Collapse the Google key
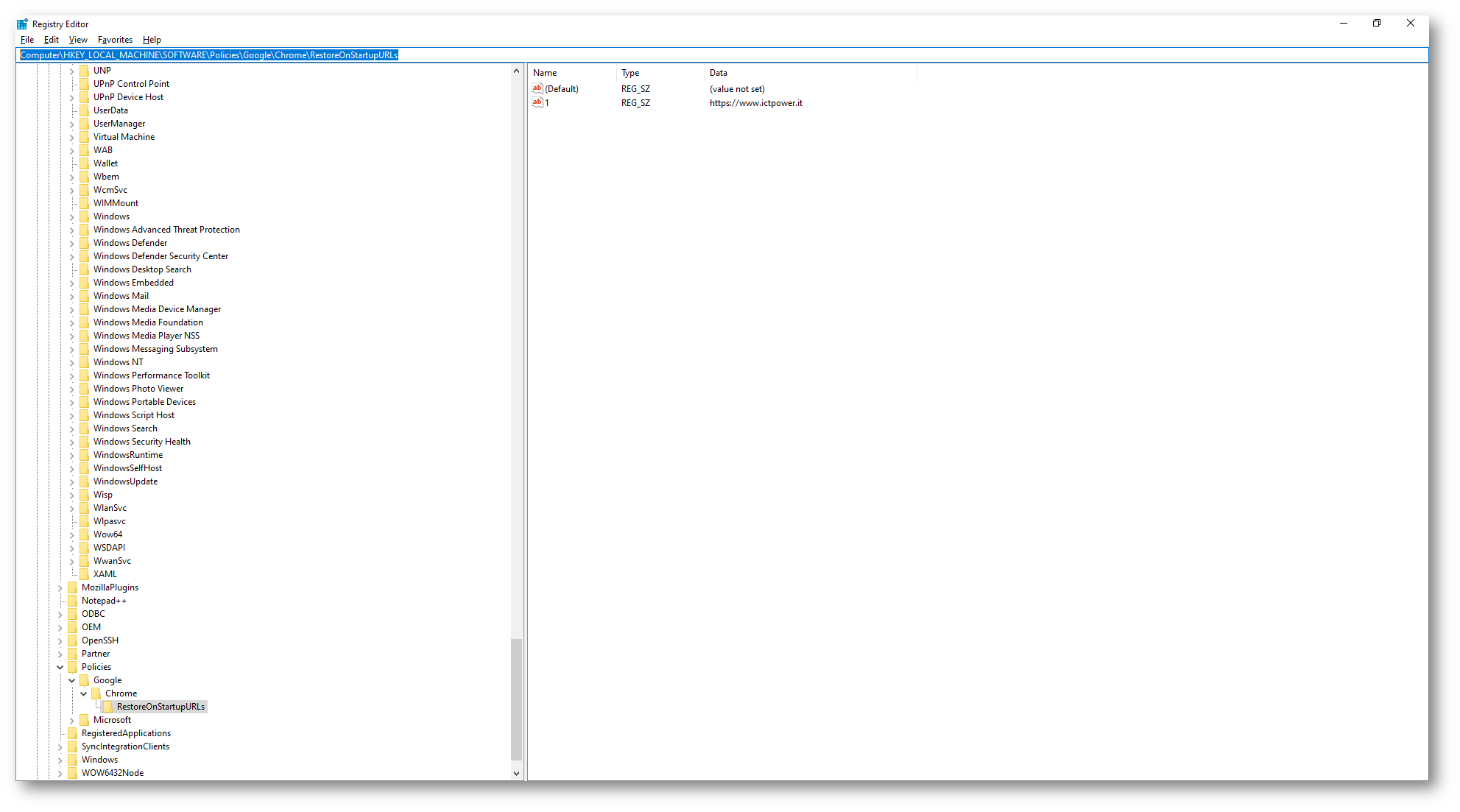The height and width of the screenshot is (812, 1460). (x=72, y=680)
